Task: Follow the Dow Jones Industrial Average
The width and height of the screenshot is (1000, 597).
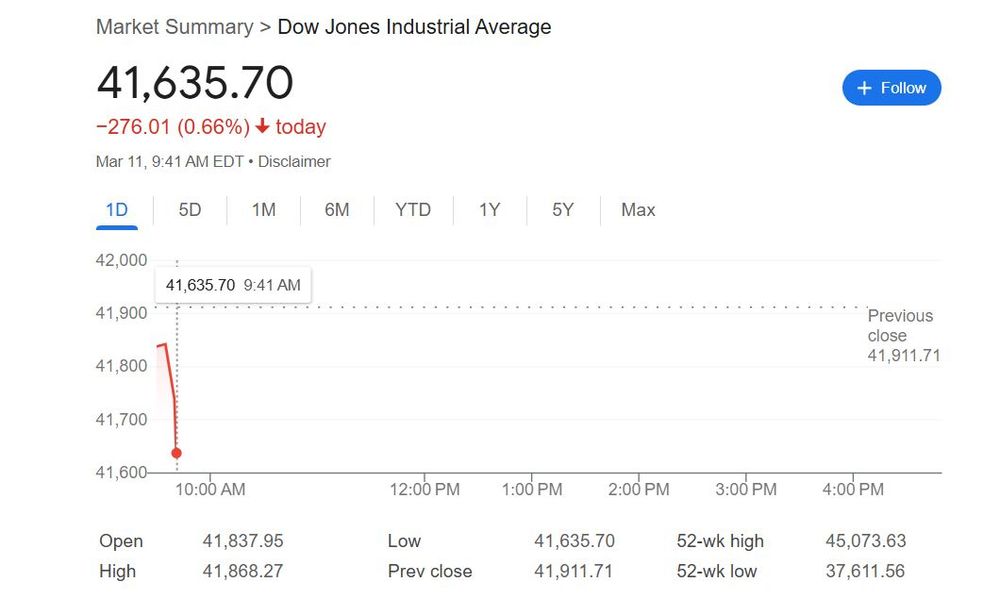Action: tap(892, 88)
